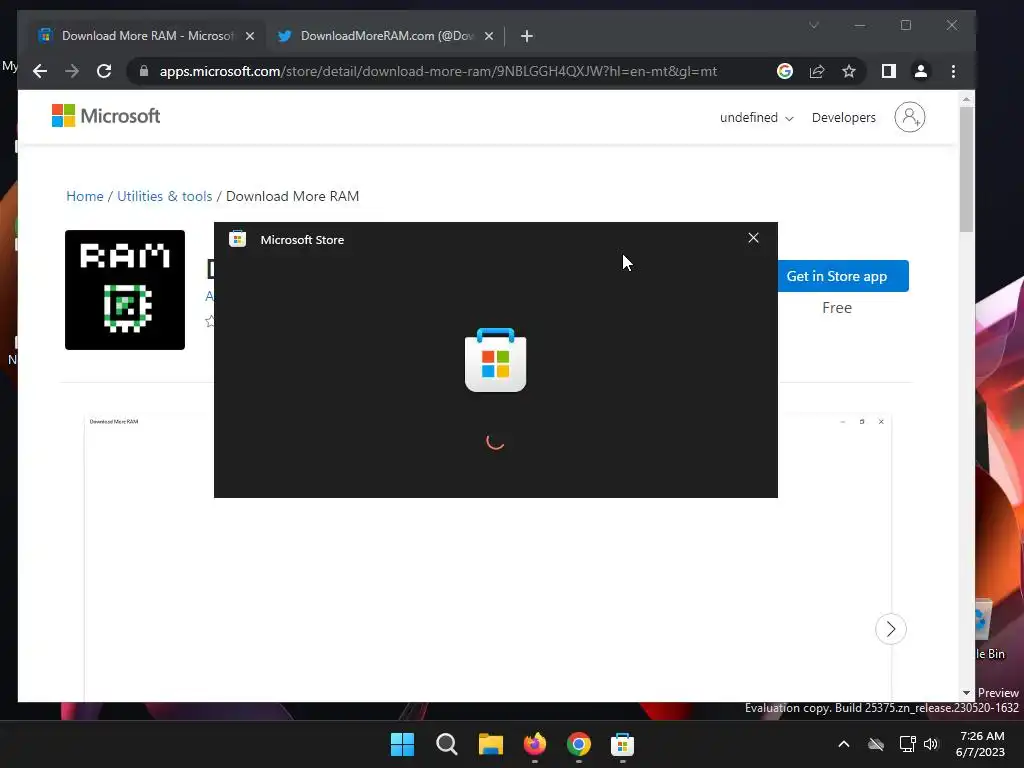Open a new tab with the plus button
This screenshot has width=1024, height=768.
click(x=527, y=36)
